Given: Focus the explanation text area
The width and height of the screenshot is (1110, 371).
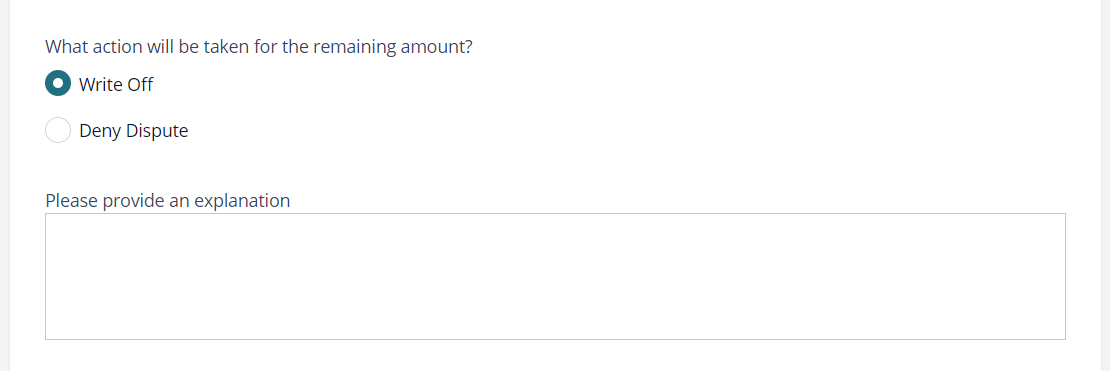Looking at the screenshot, I should [x=555, y=276].
